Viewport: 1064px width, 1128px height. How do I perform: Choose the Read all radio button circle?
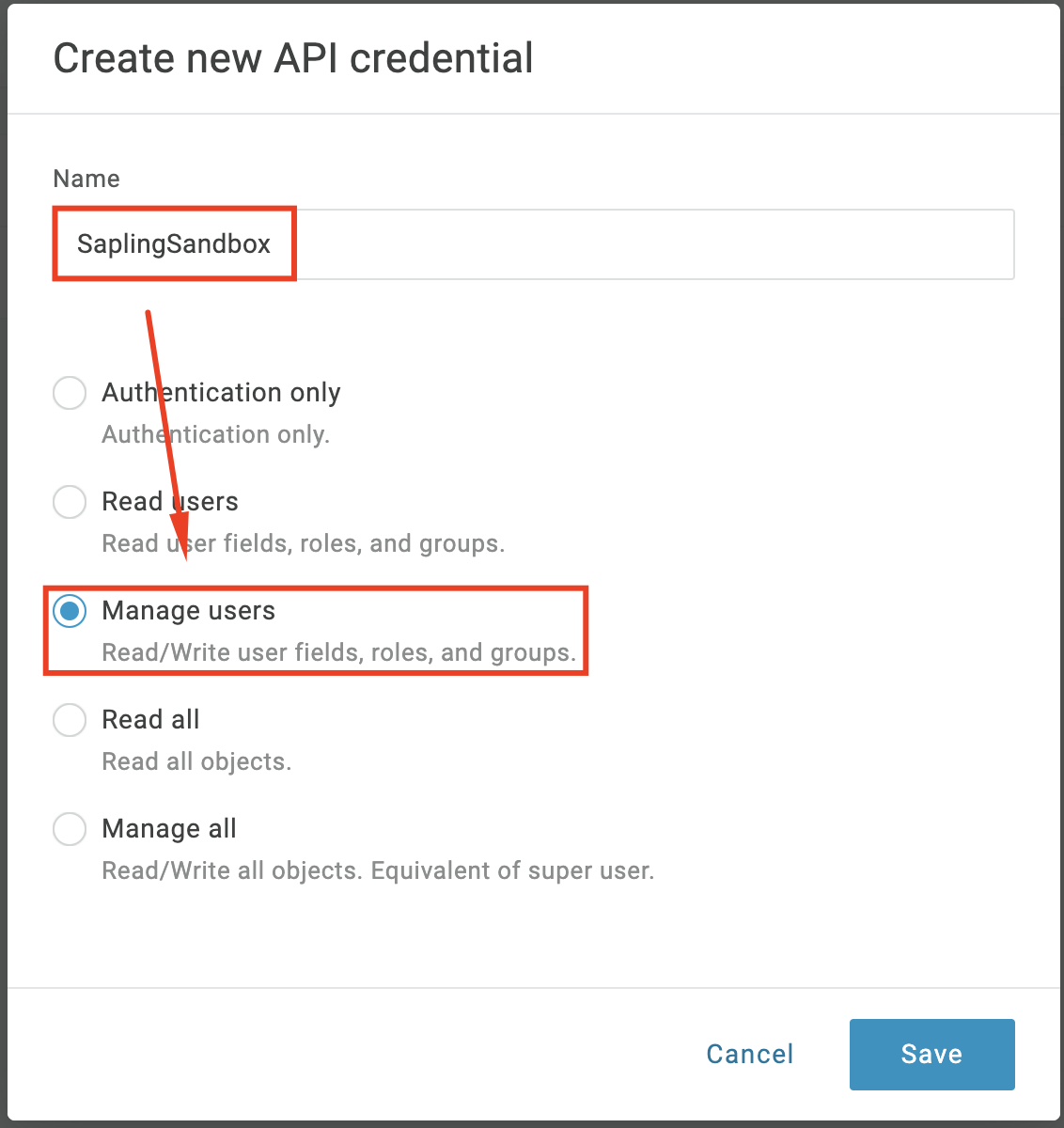coord(70,720)
